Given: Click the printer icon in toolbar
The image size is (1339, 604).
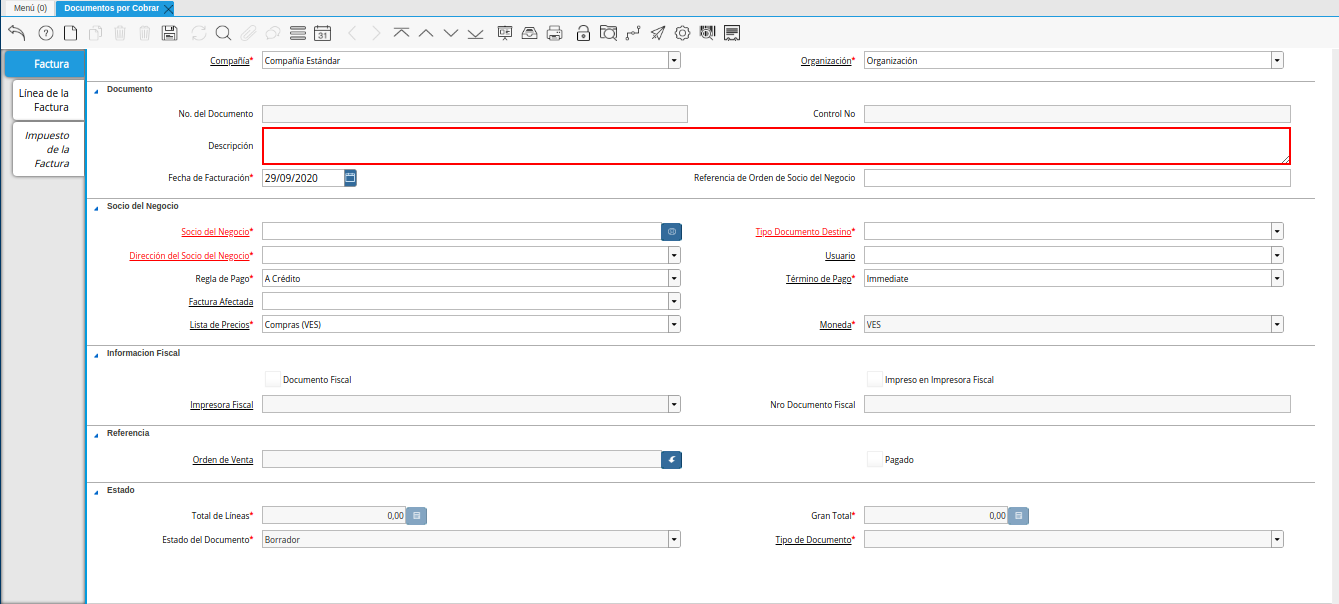Looking at the screenshot, I should click(x=555, y=33).
